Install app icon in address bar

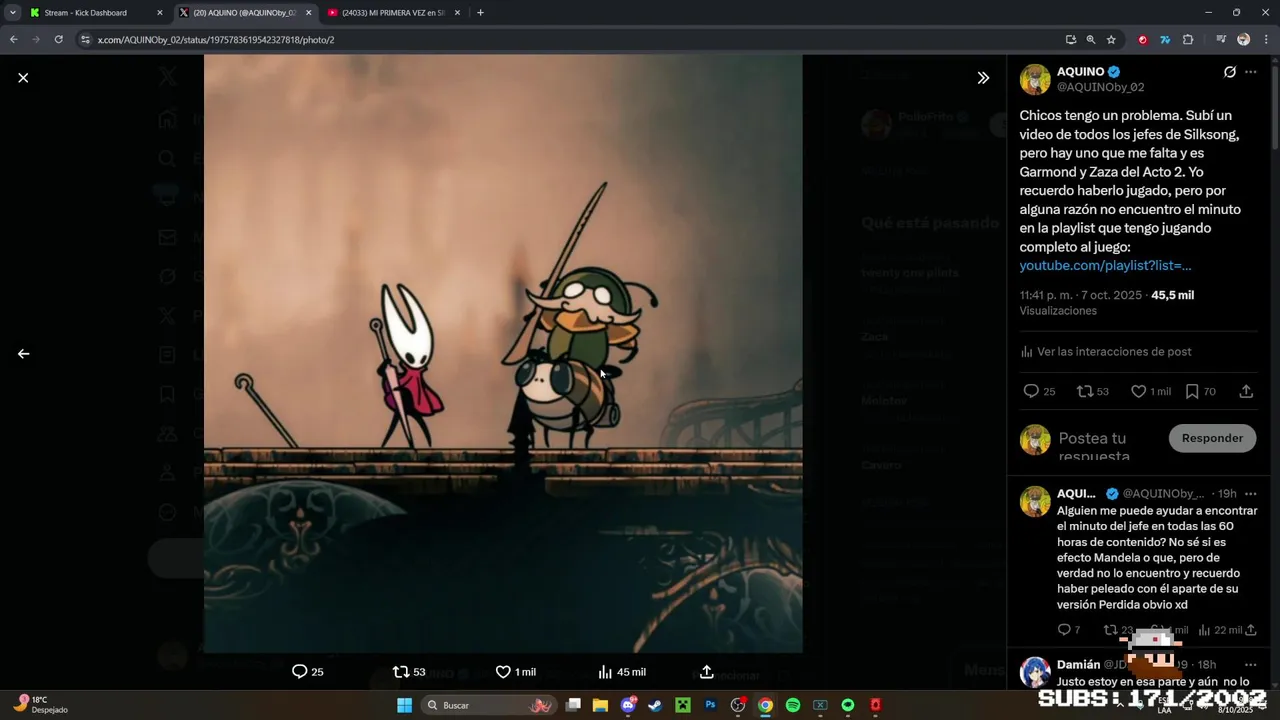click(x=1071, y=40)
